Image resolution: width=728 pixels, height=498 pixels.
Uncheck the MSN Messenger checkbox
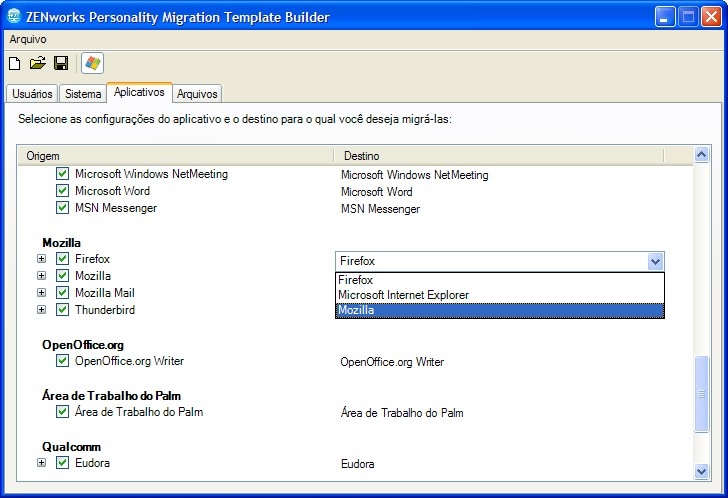point(63,207)
